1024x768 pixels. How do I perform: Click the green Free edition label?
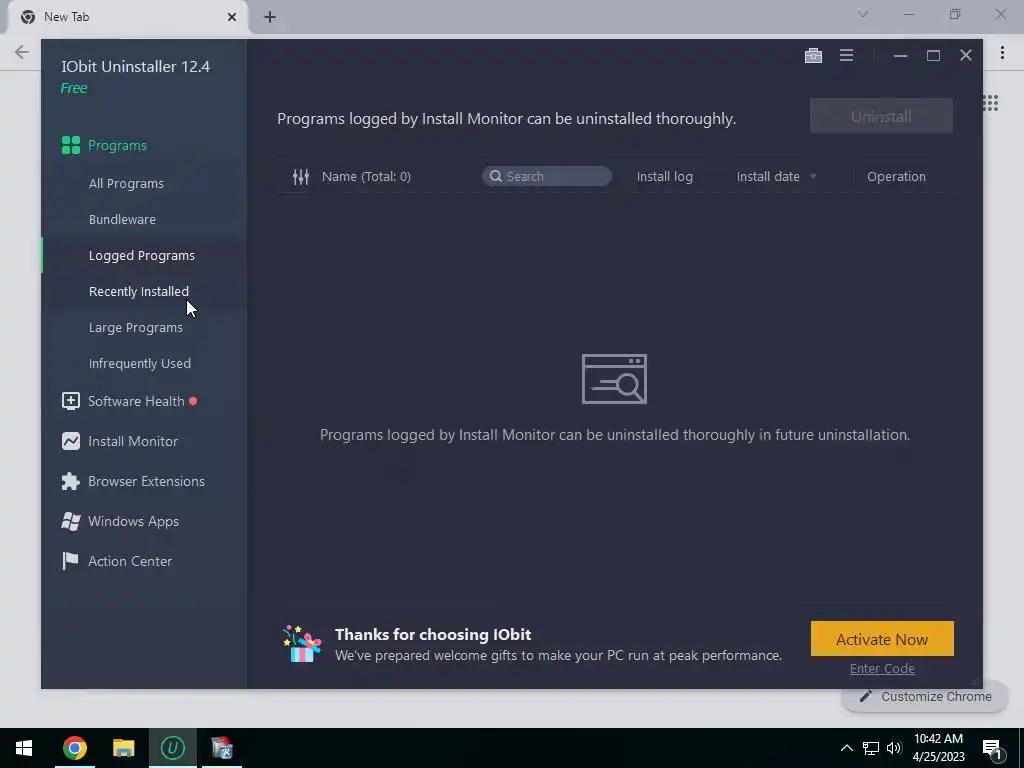pos(74,88)
